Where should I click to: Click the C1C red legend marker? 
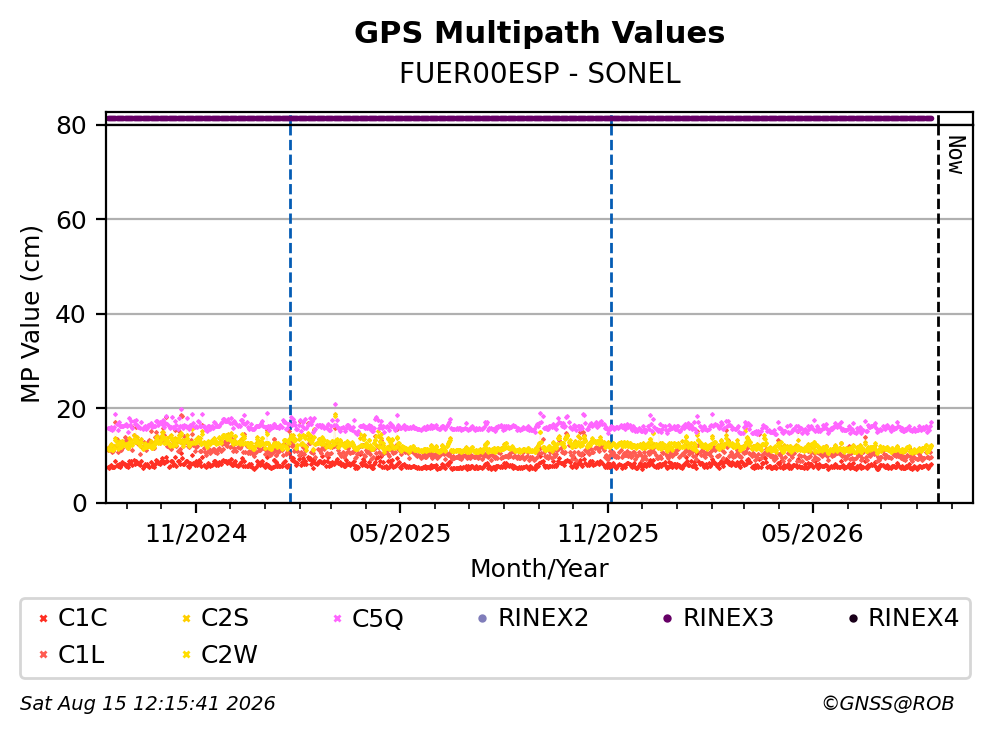point(43,618)
